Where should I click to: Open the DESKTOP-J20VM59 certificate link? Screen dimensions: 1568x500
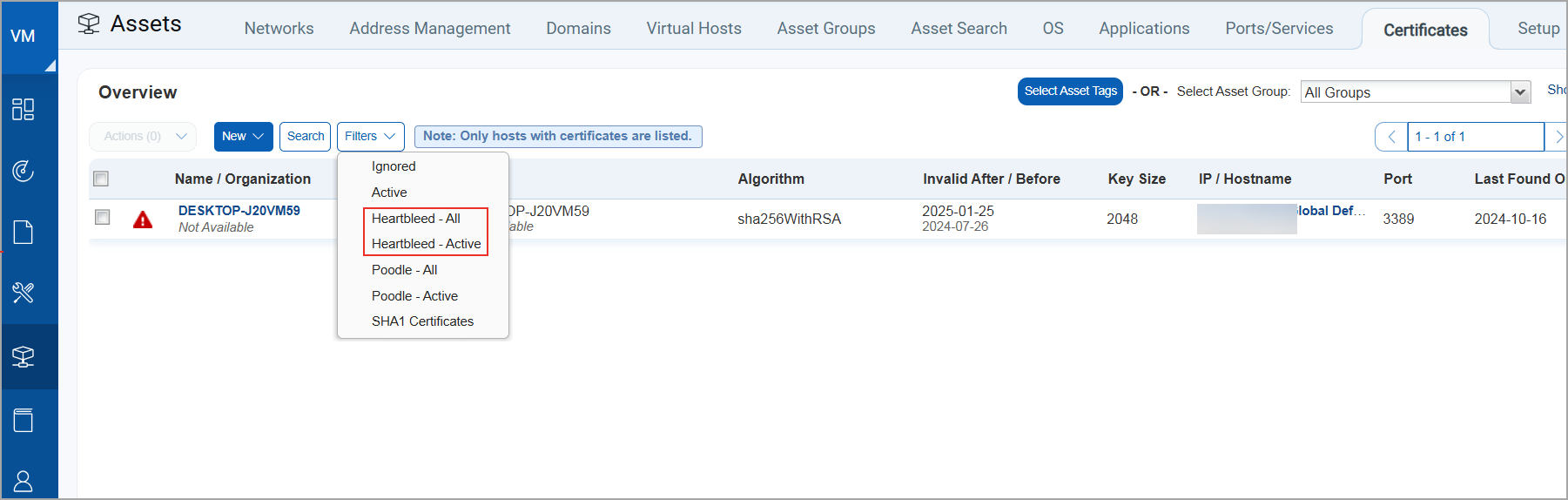pos(239,211)
